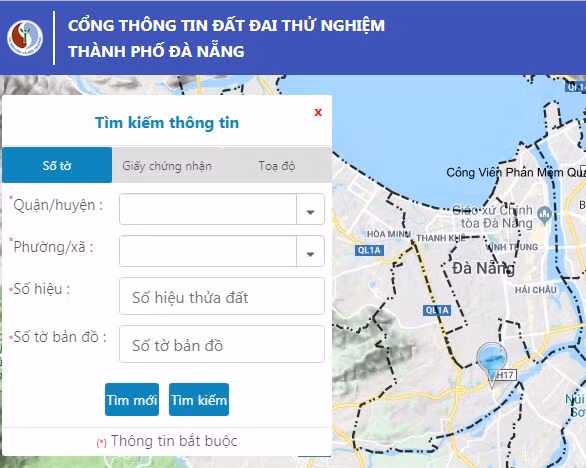Screen dimensions: 586x468
Task: Click the Công Viên Phần Mềm map label
Action: click(516, 172)
